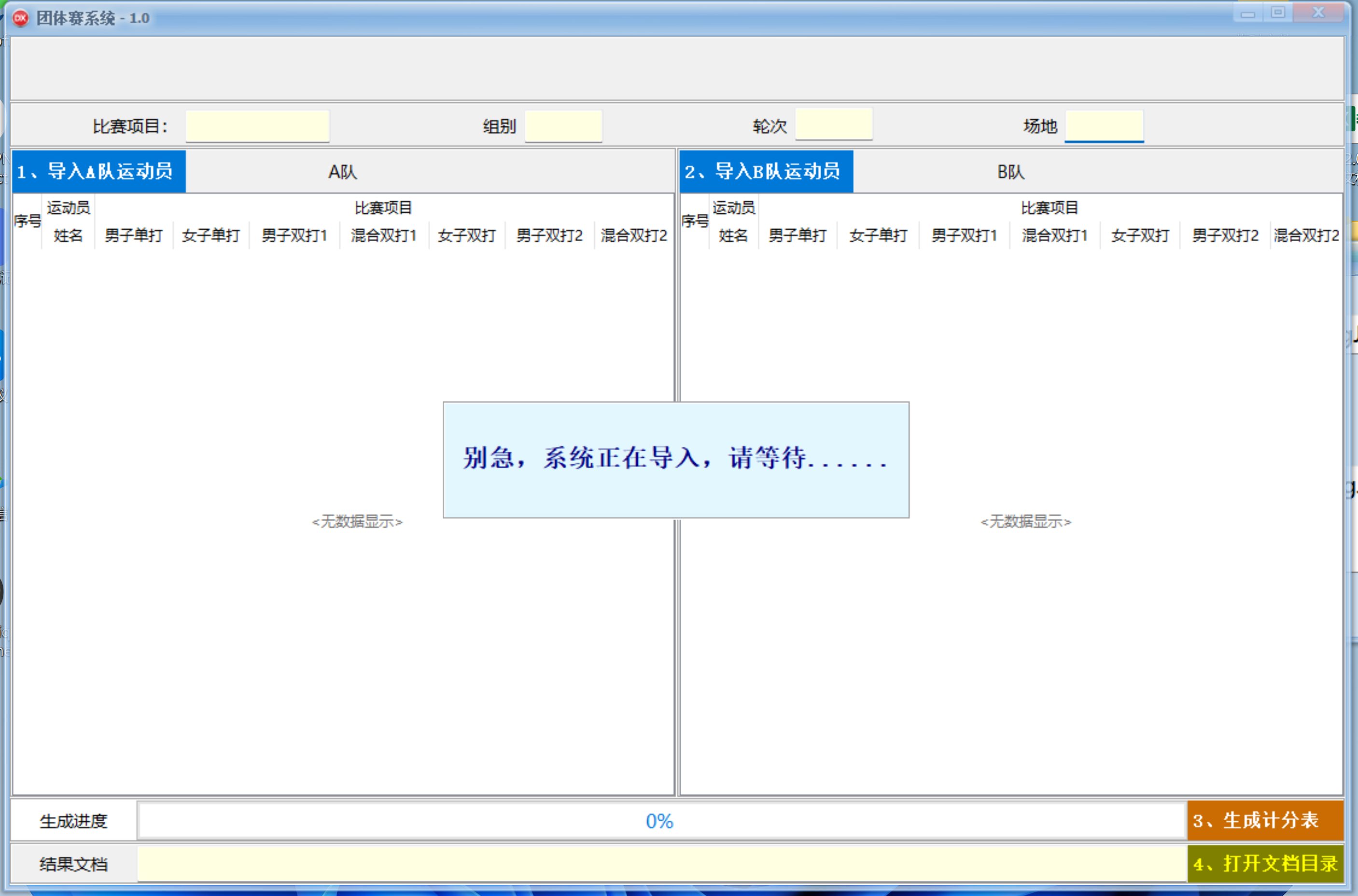Maximize the 团体赛系统 window

pos(1278,13)
